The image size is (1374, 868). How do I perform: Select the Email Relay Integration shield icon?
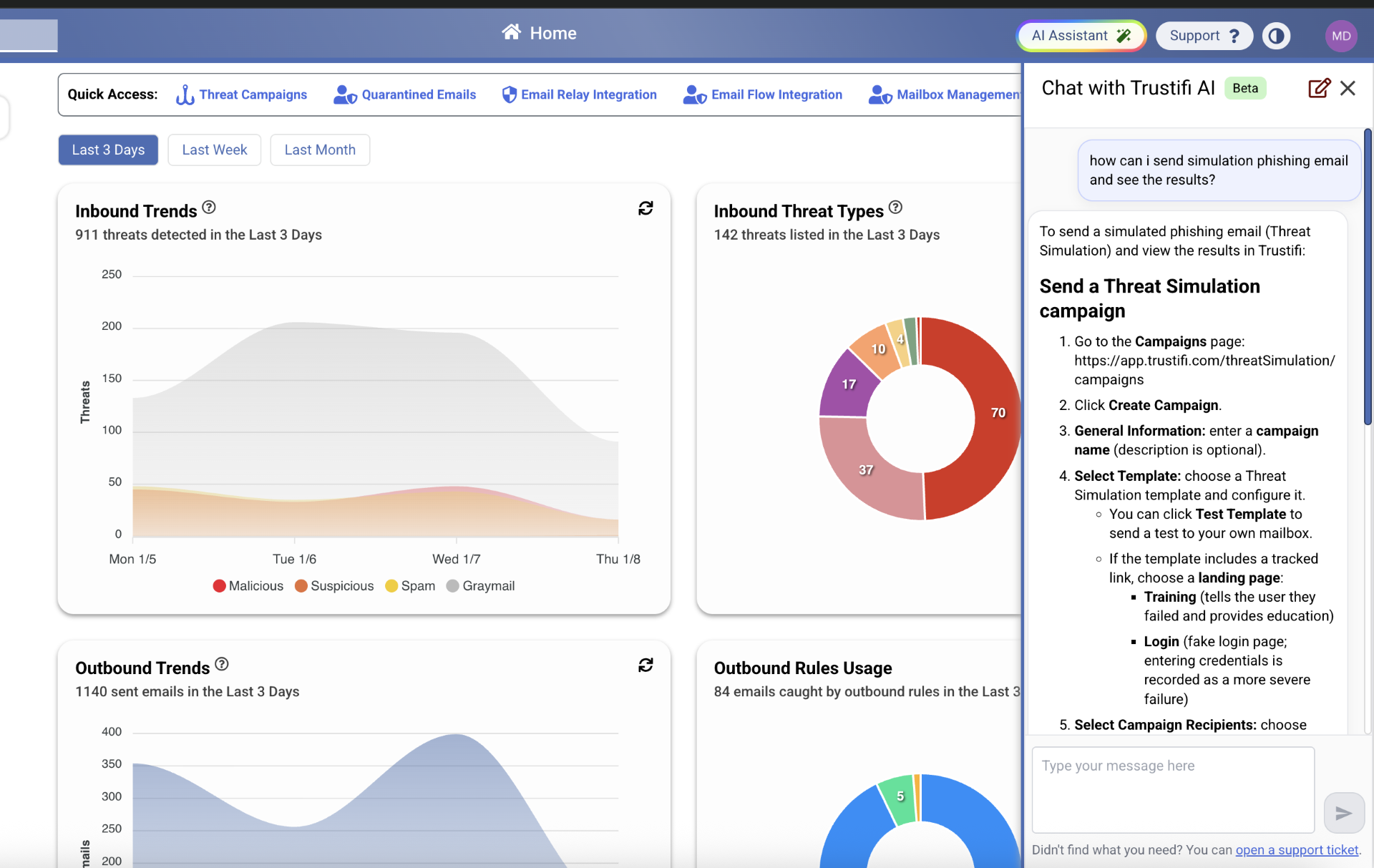[509, 94]
